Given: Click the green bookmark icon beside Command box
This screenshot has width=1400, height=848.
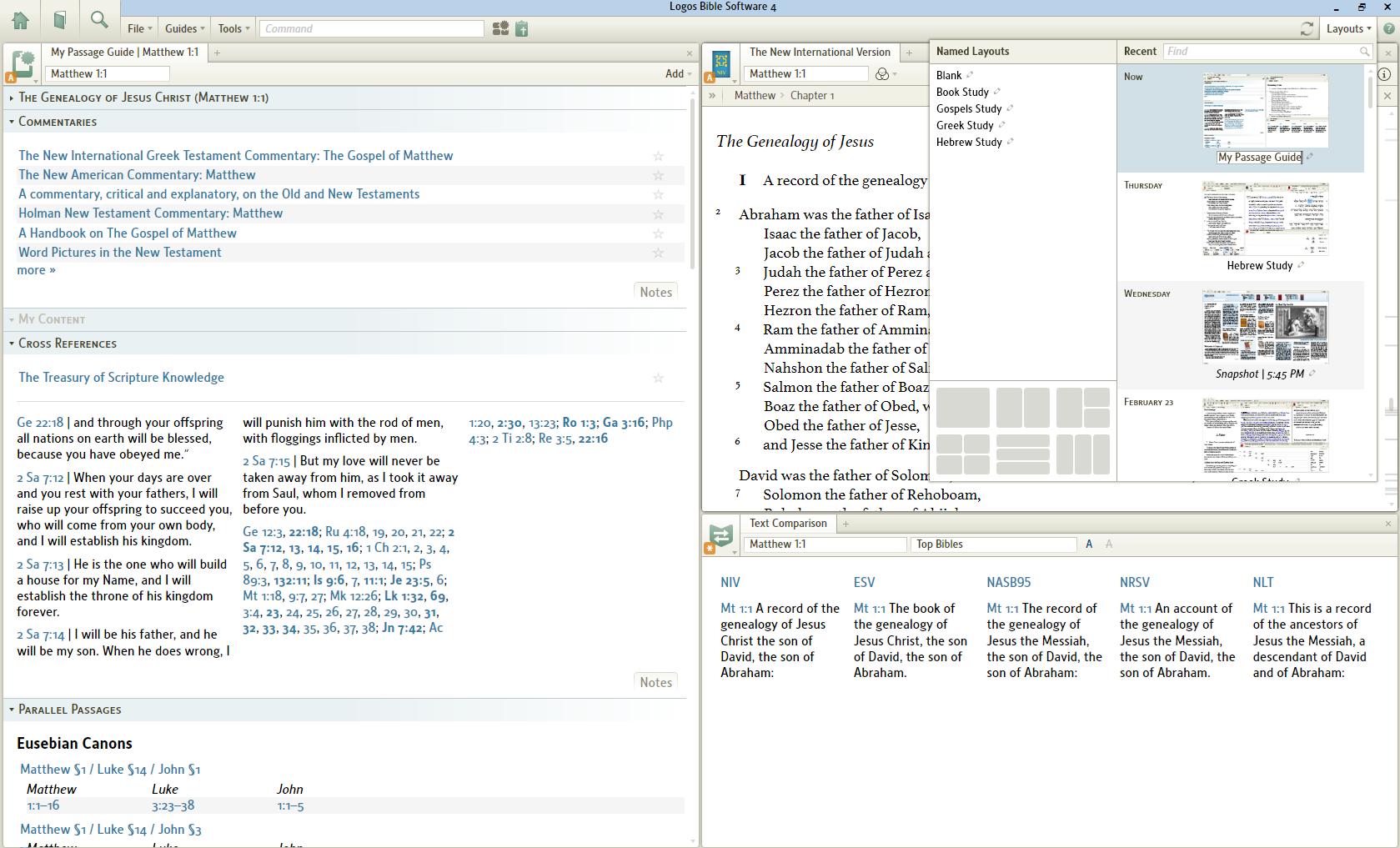Looking at the screenshot, I should point(522,28).
